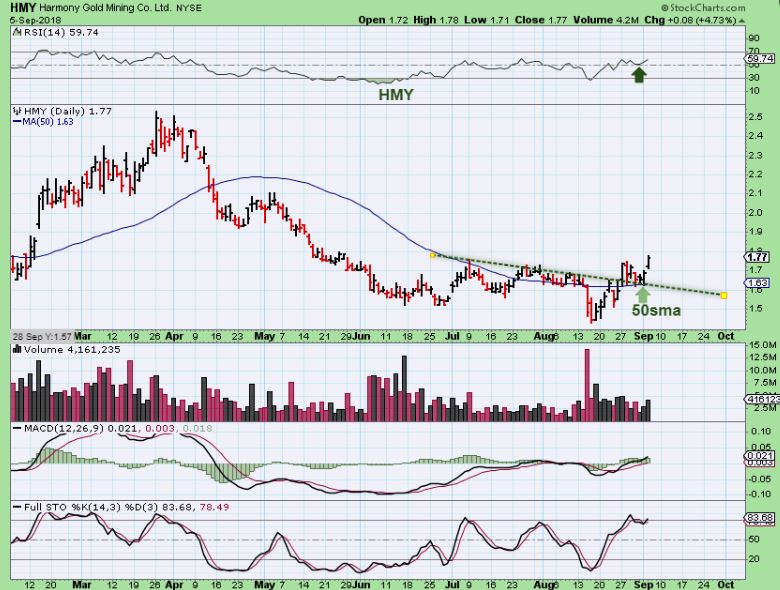Screen dimensions: 780x590
Task: Click the 2.0 price axis label
Action: (x=756, y=212)
